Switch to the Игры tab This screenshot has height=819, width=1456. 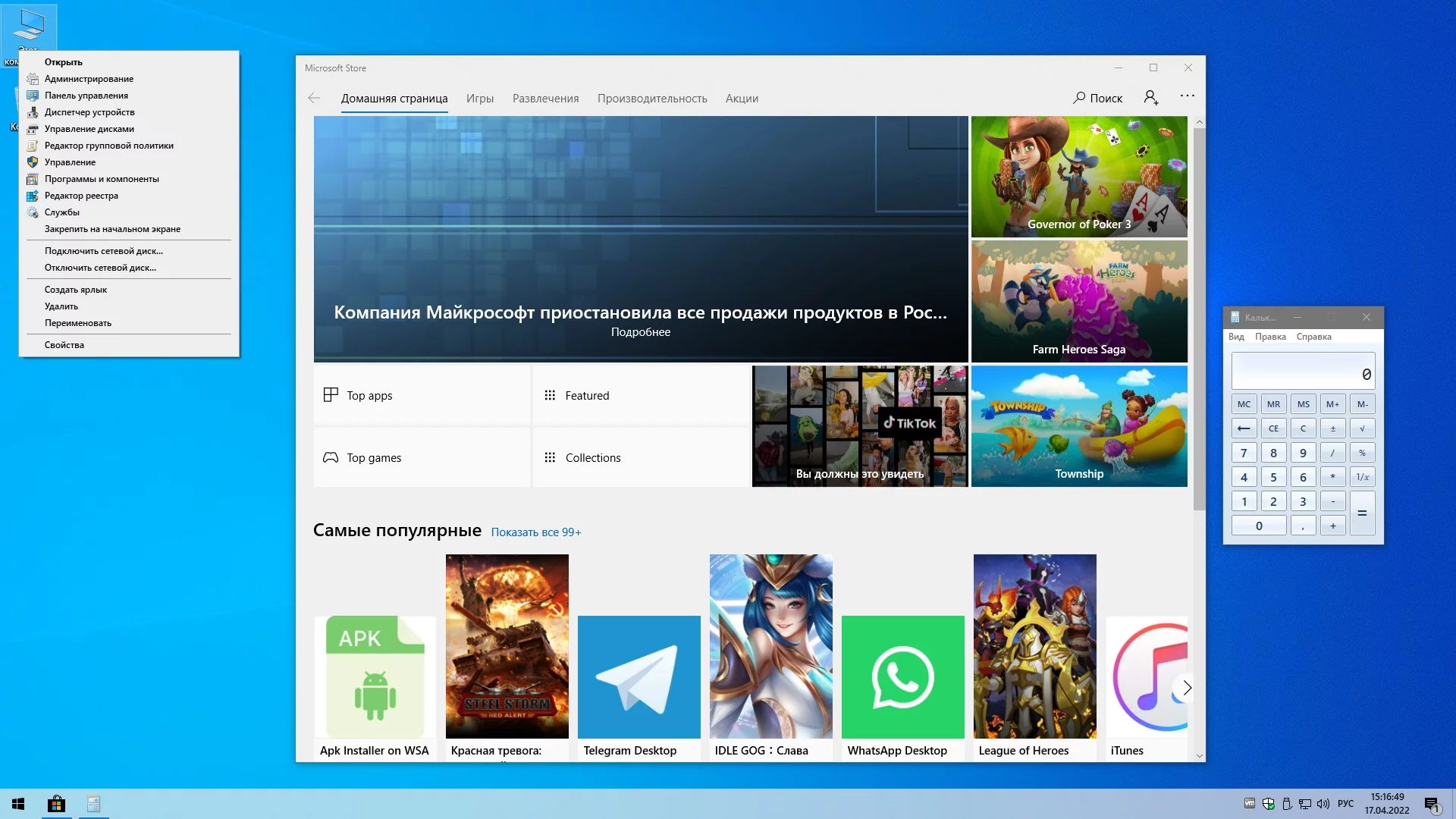pyautogui.click(x=479, y=99)
